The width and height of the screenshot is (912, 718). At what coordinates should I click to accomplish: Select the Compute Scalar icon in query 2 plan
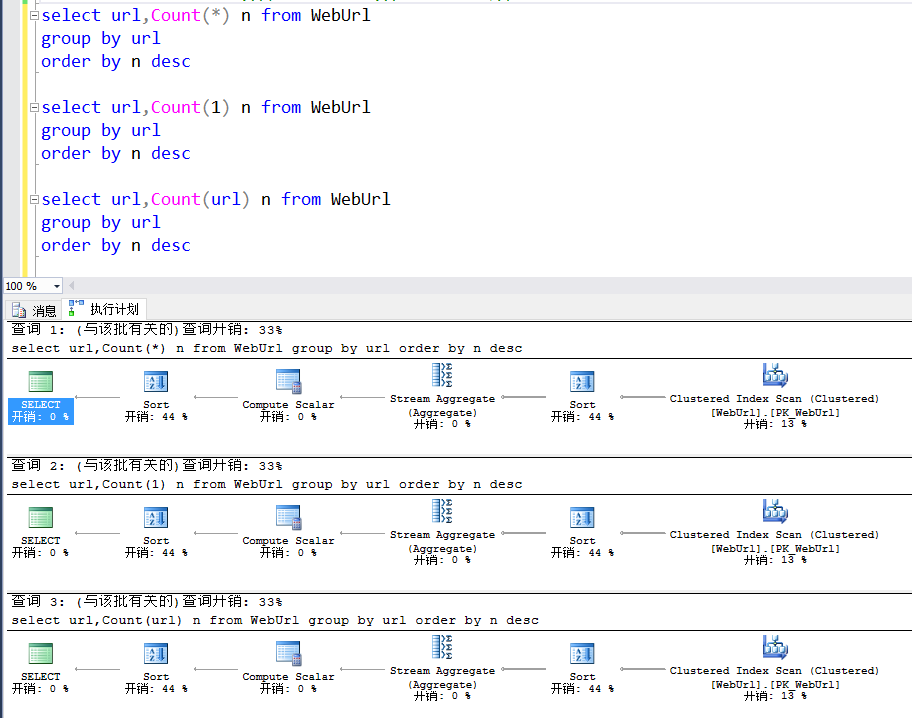[x=288, y=517]
